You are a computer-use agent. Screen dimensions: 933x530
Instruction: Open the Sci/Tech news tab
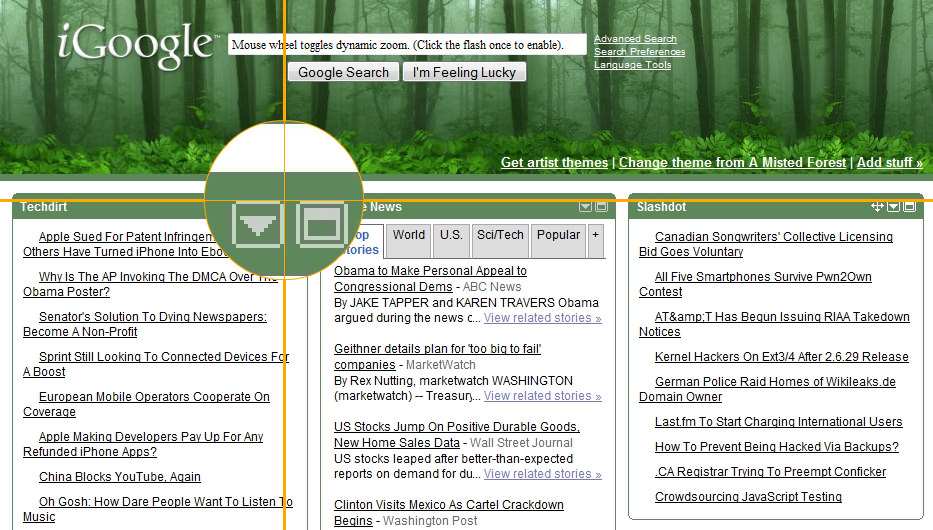[500, 235]
